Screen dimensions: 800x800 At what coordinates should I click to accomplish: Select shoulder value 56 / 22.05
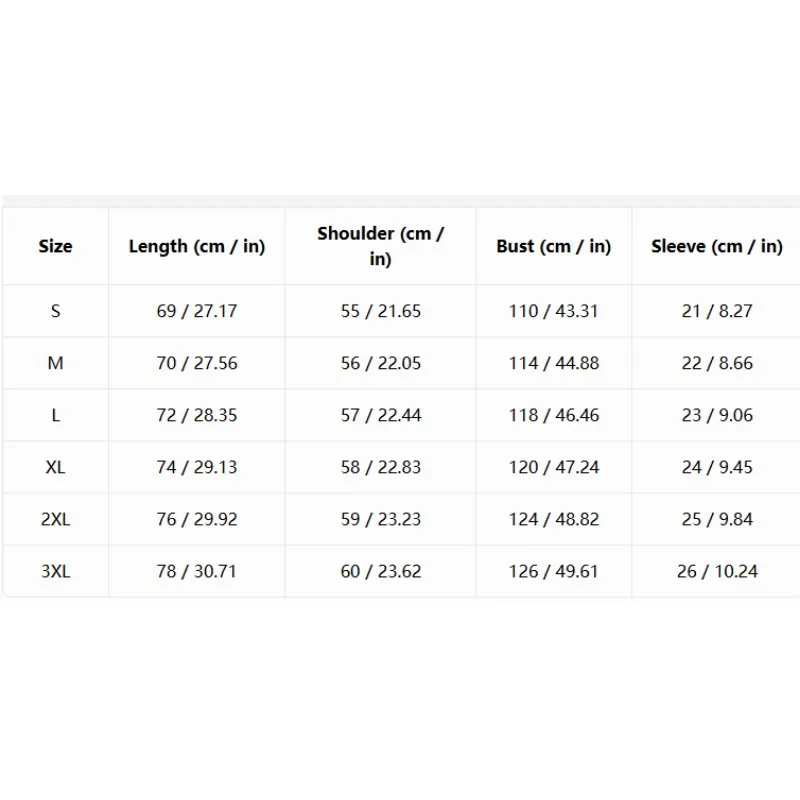(381, 363)
